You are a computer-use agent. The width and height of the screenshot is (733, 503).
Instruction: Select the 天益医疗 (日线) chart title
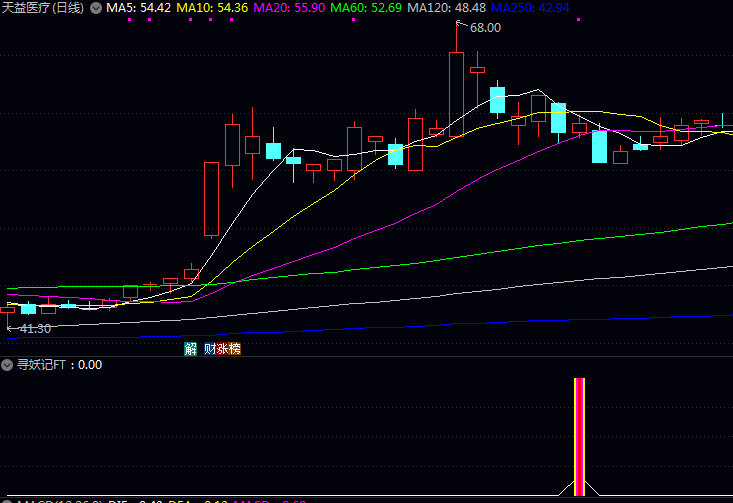(43, 8)
